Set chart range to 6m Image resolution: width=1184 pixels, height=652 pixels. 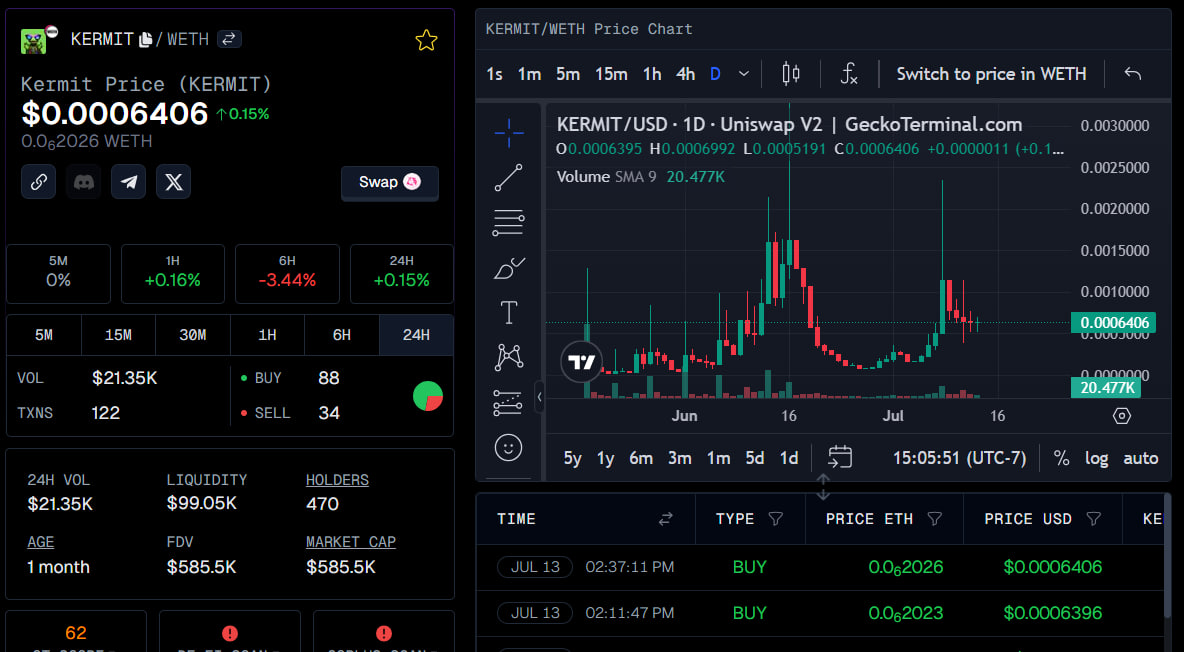click(x=641, y=458)
